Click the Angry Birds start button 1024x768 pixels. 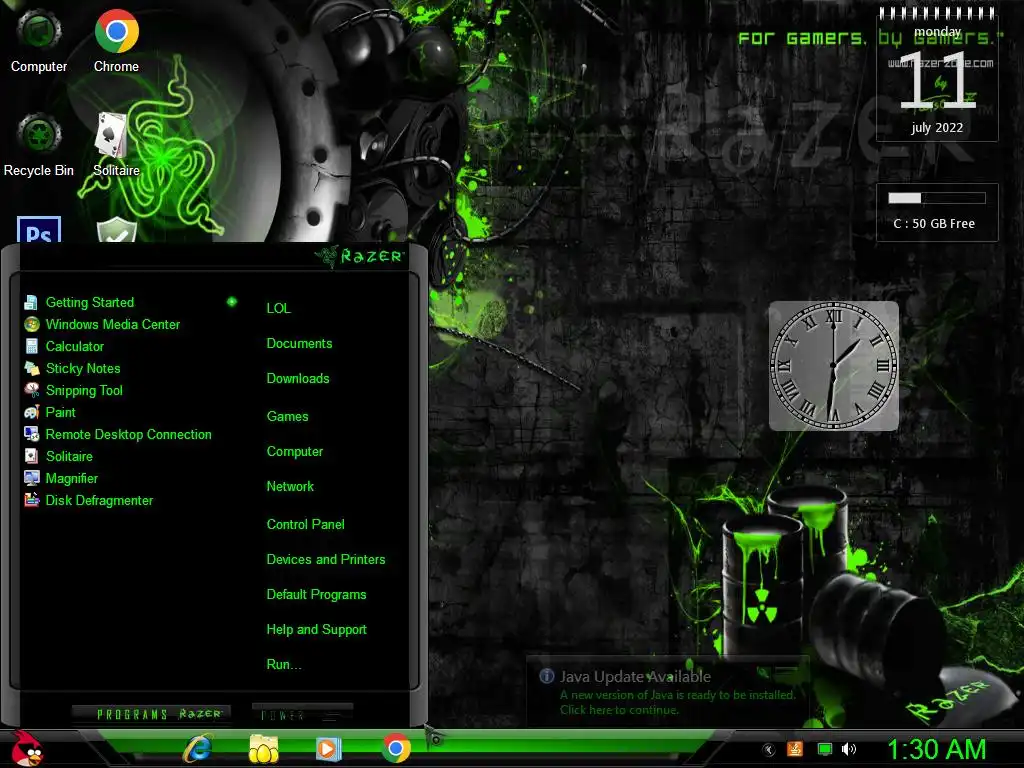27,748
